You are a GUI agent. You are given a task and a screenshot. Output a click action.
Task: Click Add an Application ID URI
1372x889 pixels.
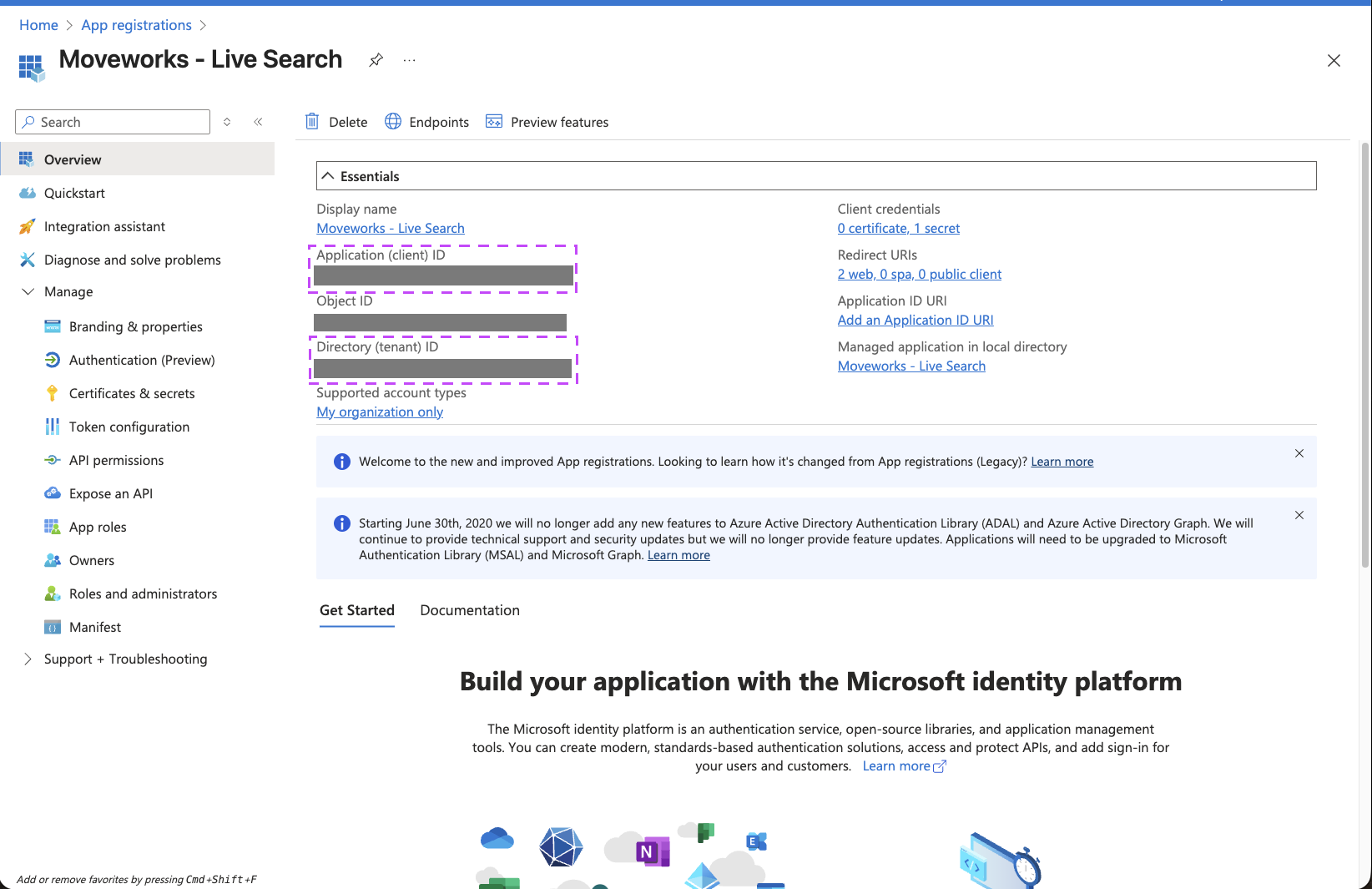(916, 320)
